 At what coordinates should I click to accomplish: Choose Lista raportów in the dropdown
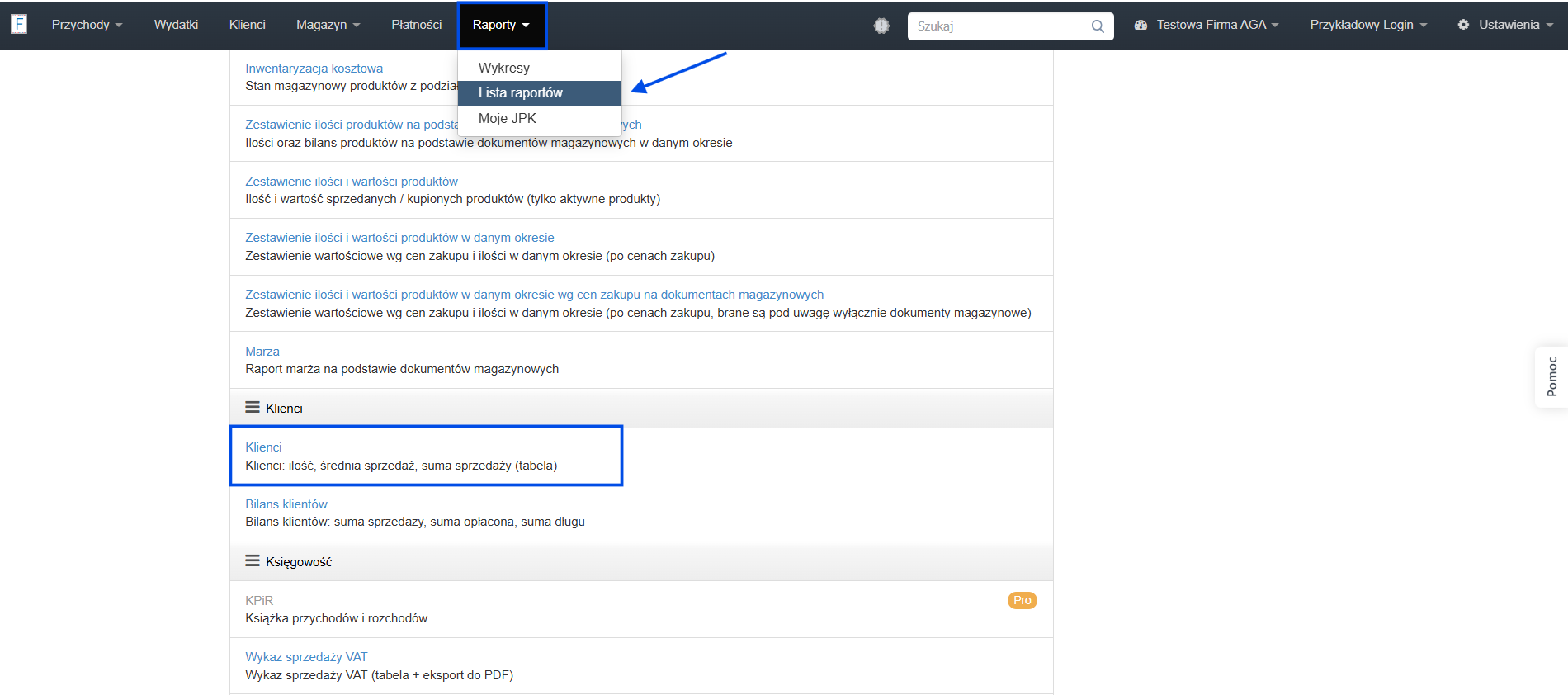(539, 93)
